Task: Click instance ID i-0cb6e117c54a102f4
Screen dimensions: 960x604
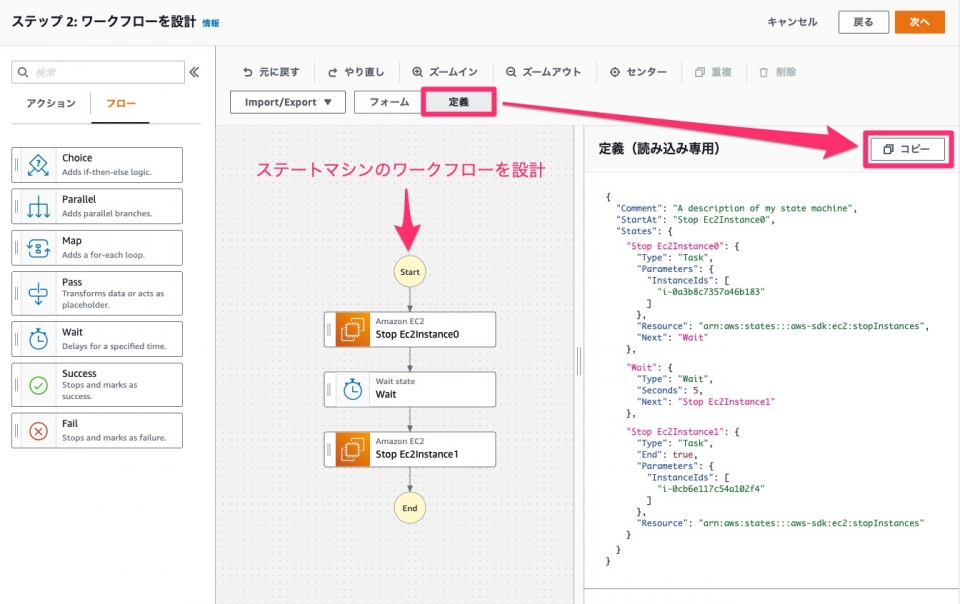Action: [x=711, y=489]
